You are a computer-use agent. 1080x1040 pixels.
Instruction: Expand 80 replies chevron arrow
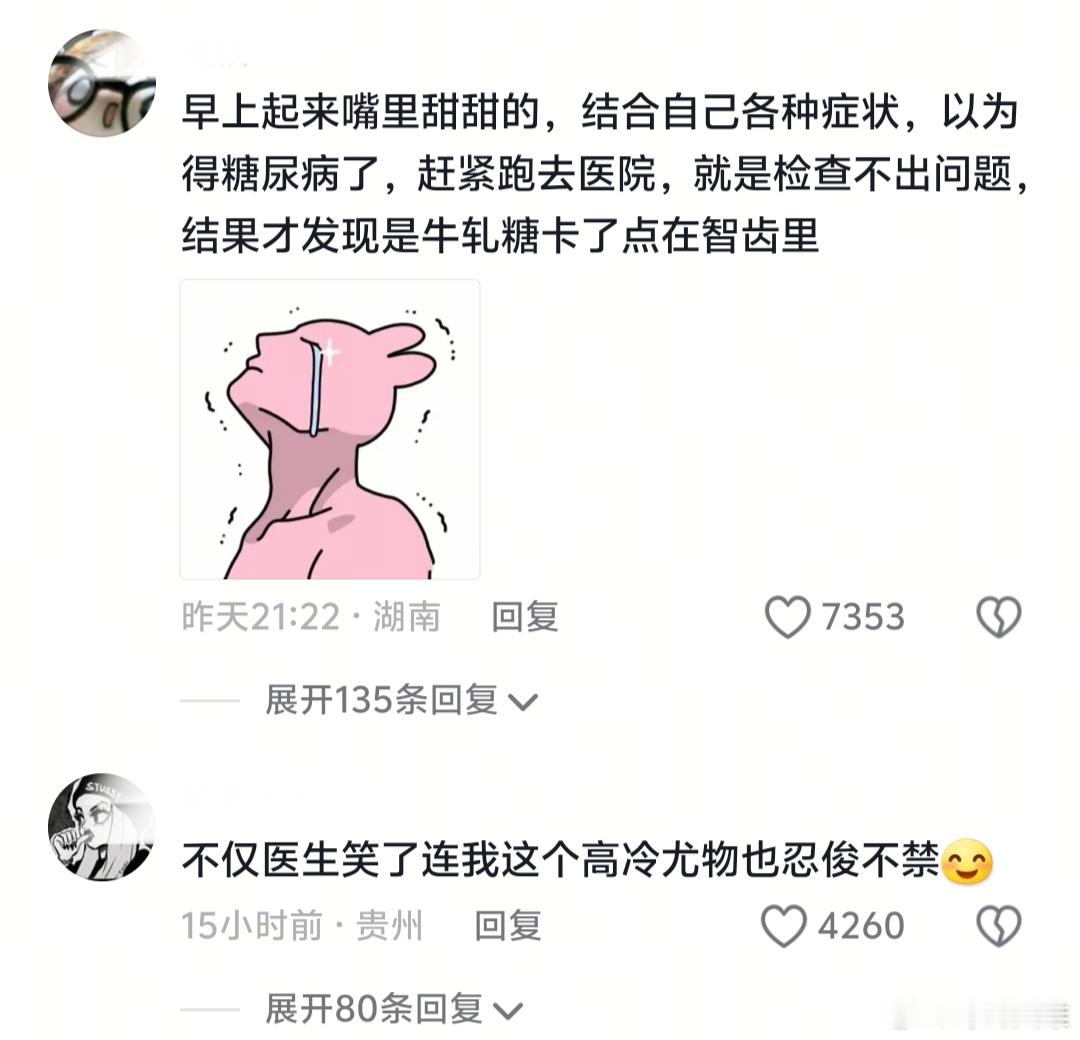click(x=508, y=1011)
